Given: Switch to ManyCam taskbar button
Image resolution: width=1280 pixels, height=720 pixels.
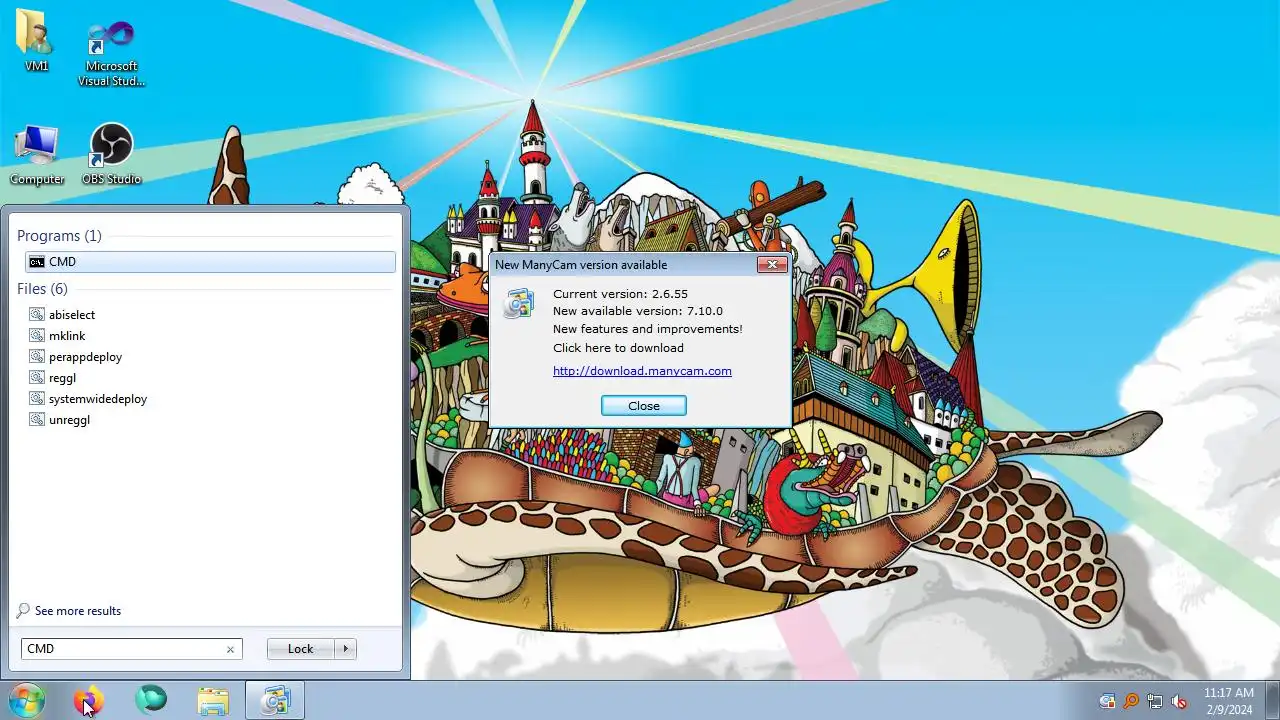Looking at the screenshot, I should coord(275,701).
